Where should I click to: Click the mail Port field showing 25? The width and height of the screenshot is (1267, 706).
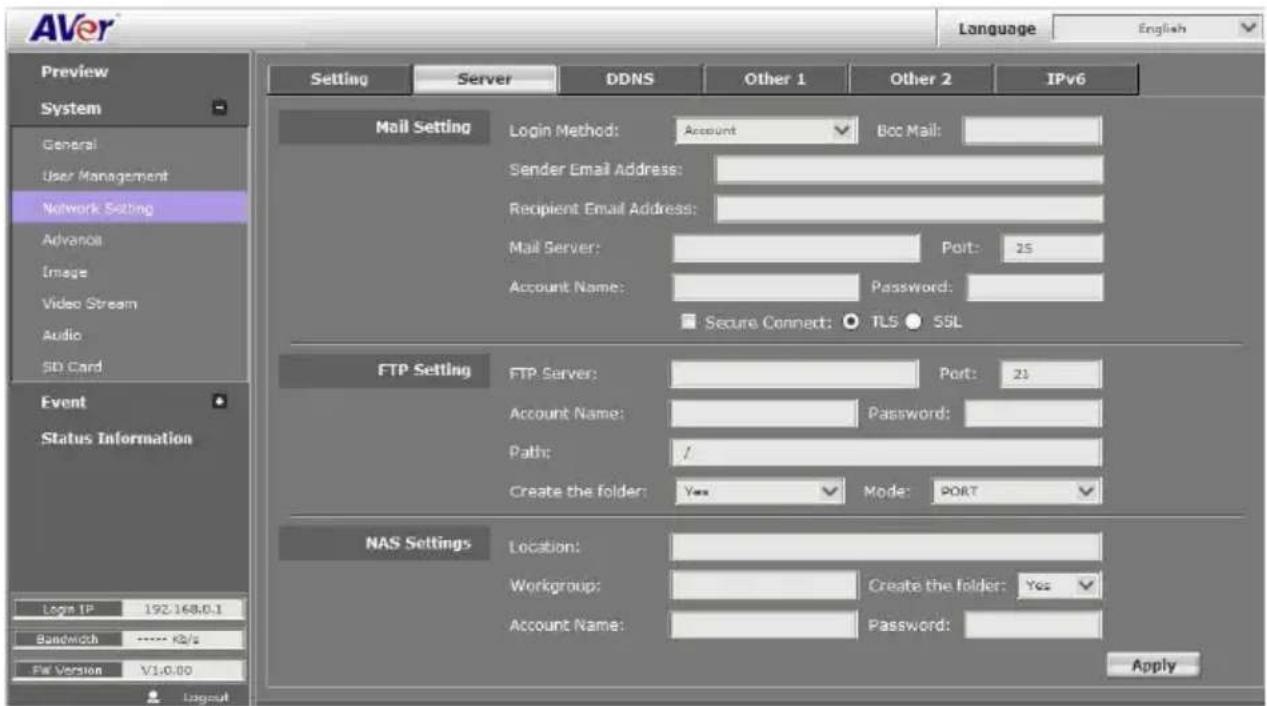pos(1052,249)
